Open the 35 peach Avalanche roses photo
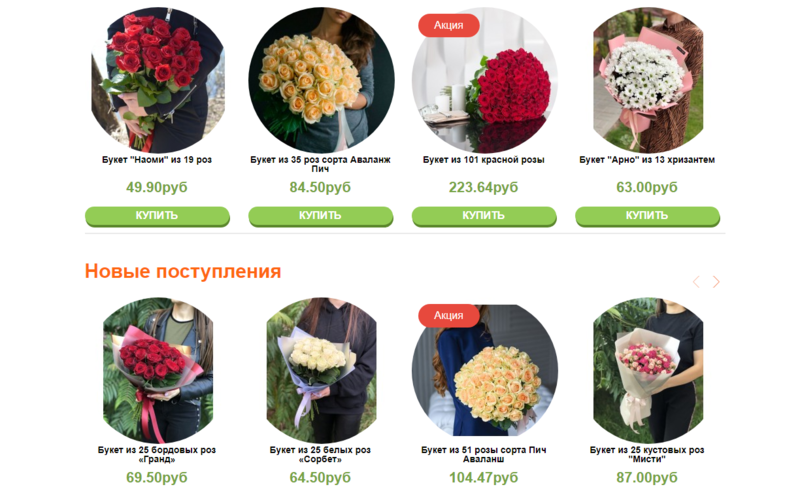 pyautogui.click(x=321, y=80)
